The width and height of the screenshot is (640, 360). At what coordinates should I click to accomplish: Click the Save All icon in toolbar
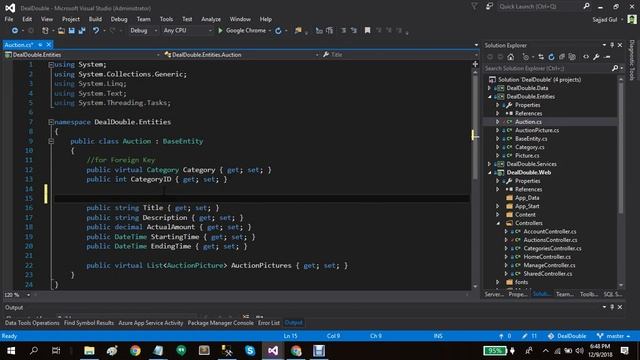coord(82,31)
